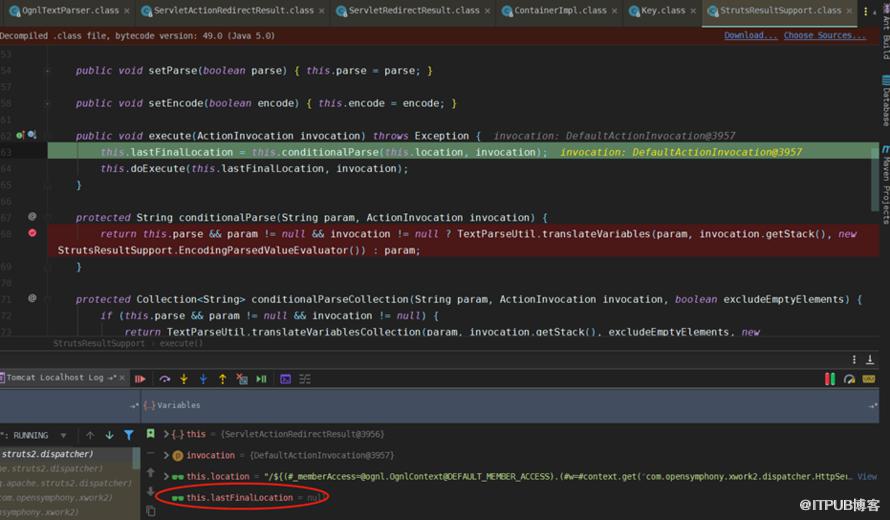
Task: Click the speedometer profiler icon
Action: coord(849,379)
